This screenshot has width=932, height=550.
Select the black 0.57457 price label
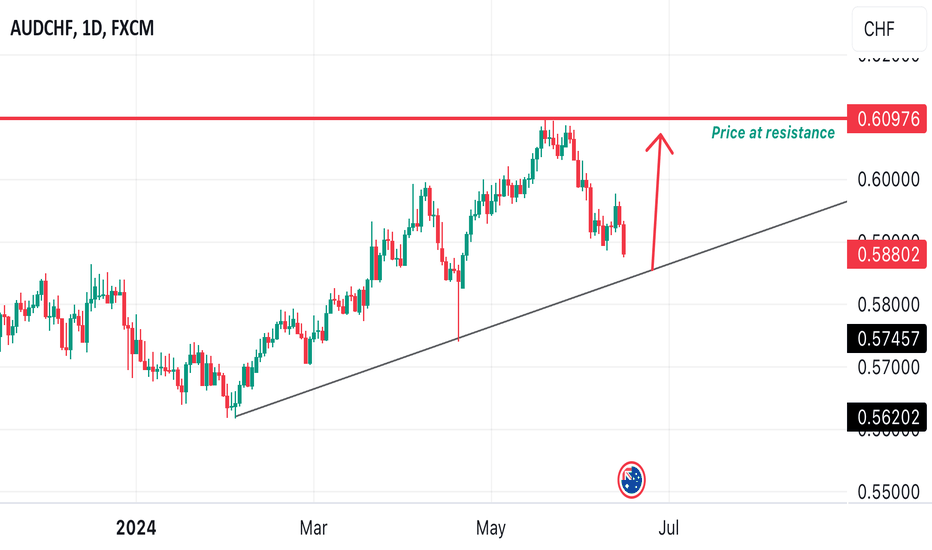(887, 339)
